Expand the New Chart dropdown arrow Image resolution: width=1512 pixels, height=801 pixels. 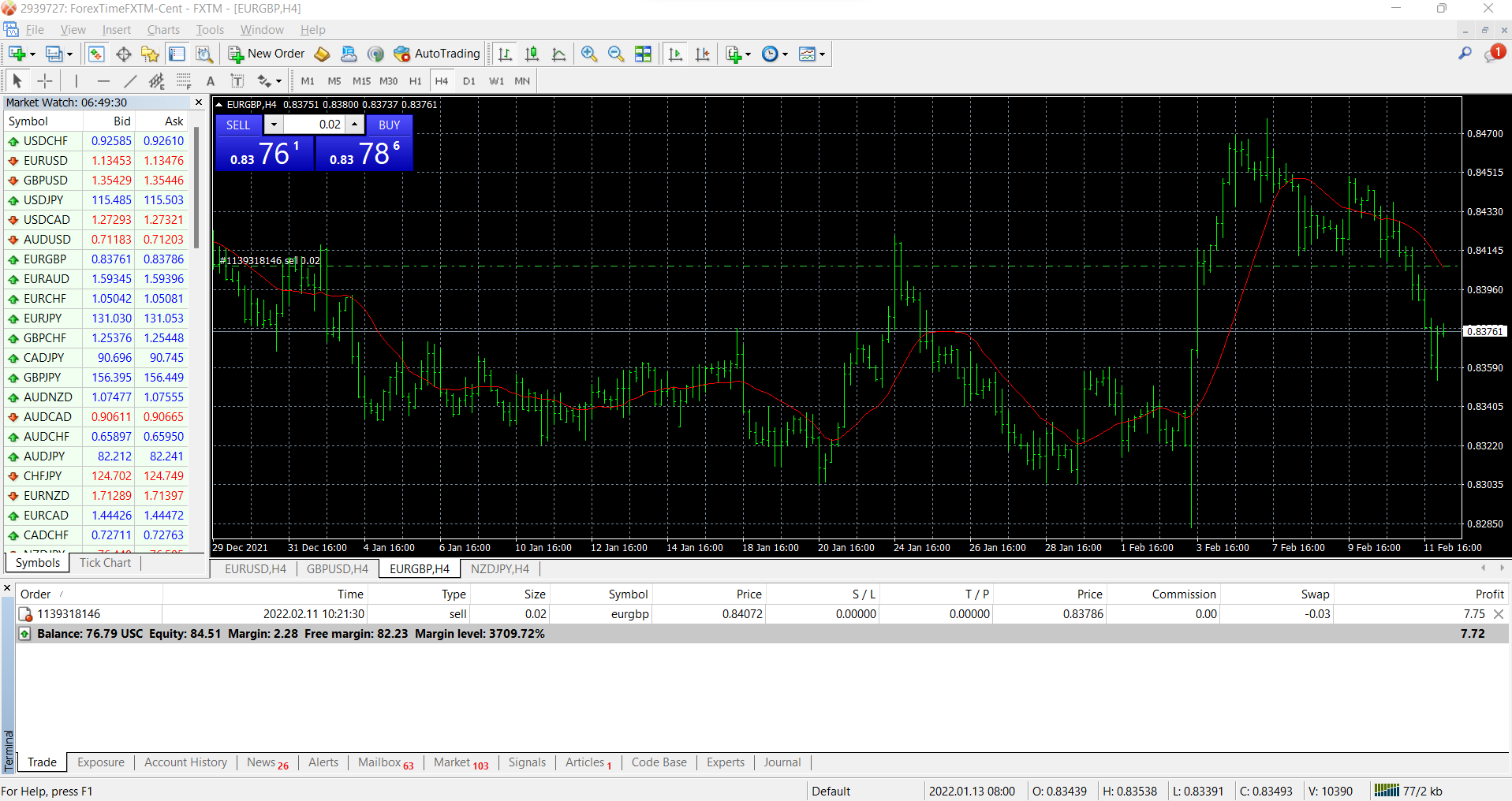[32, 54]
